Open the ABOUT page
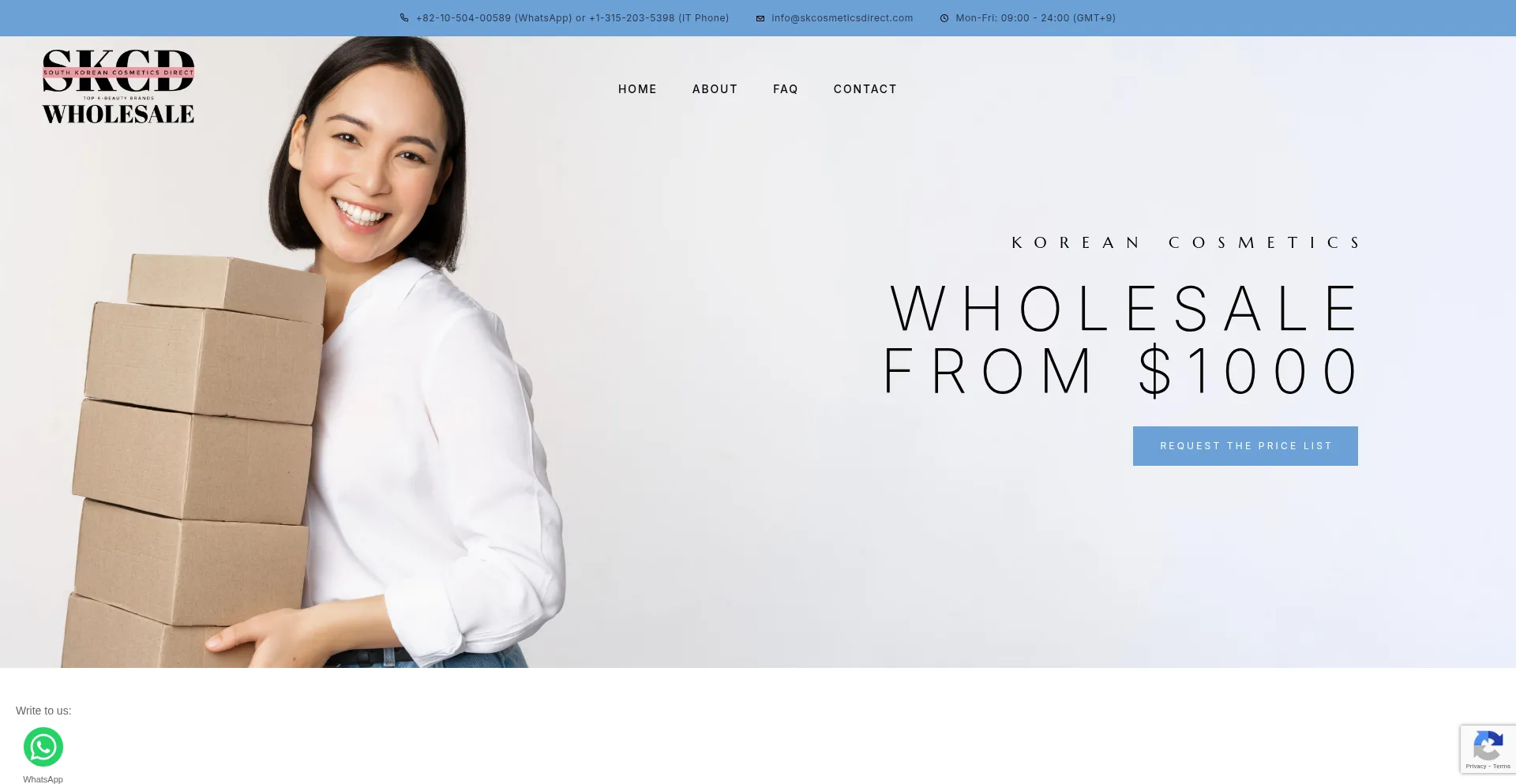The width and height of the screenshot is (1516, 784). point(715,89)
